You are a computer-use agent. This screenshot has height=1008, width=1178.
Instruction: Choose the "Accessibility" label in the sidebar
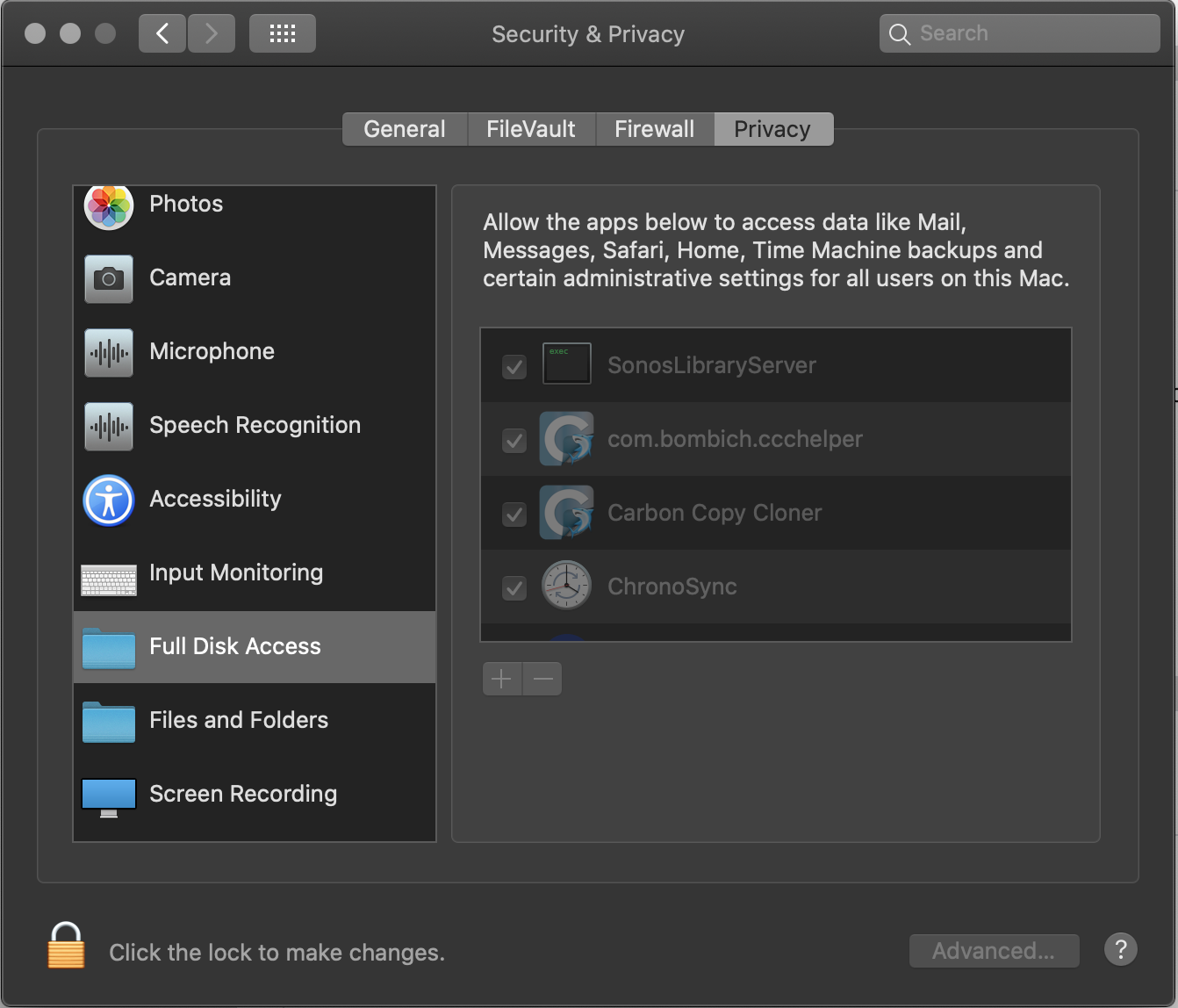pos(216,499)
